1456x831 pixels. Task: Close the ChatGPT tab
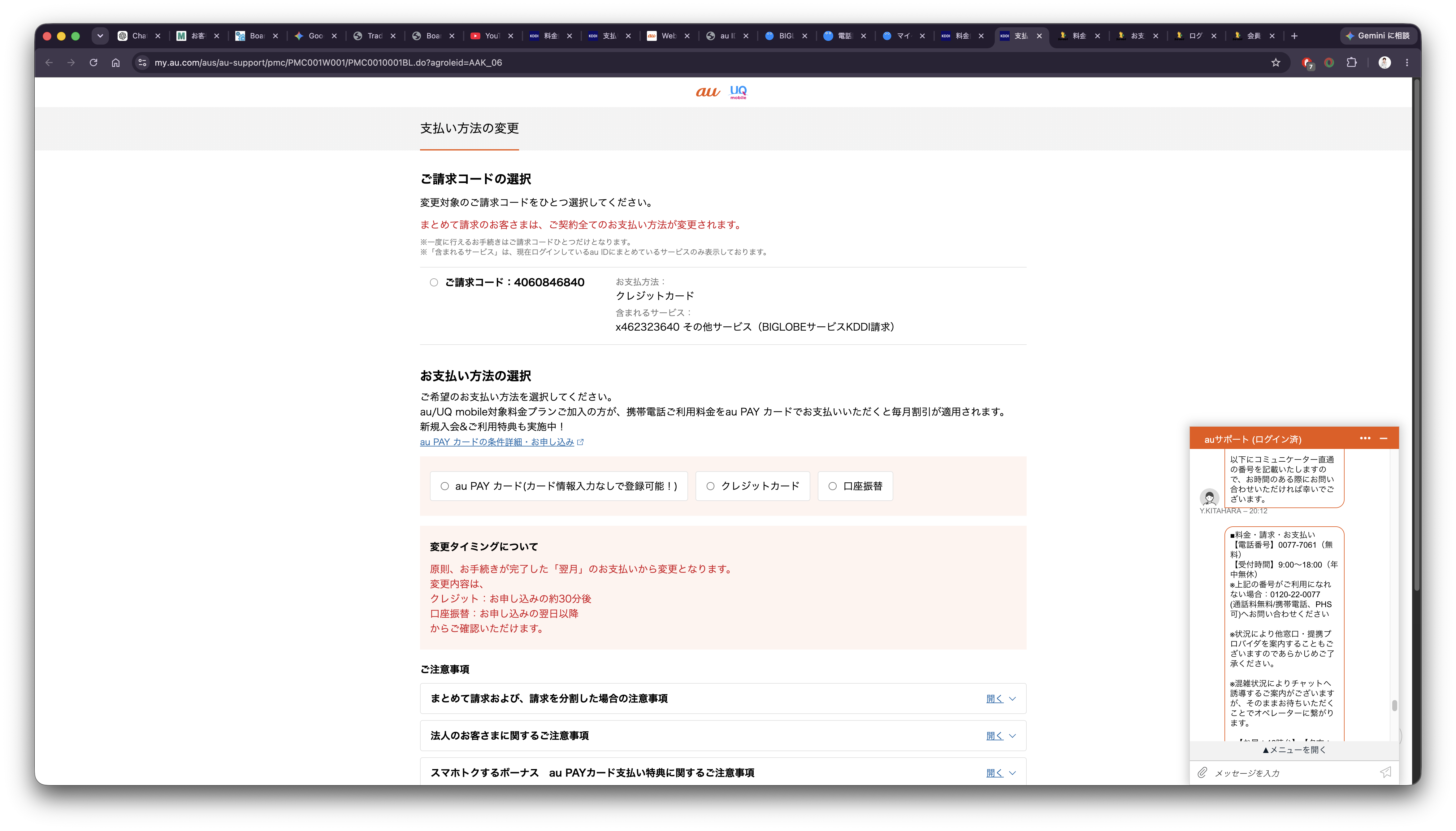tap(158, 36)
